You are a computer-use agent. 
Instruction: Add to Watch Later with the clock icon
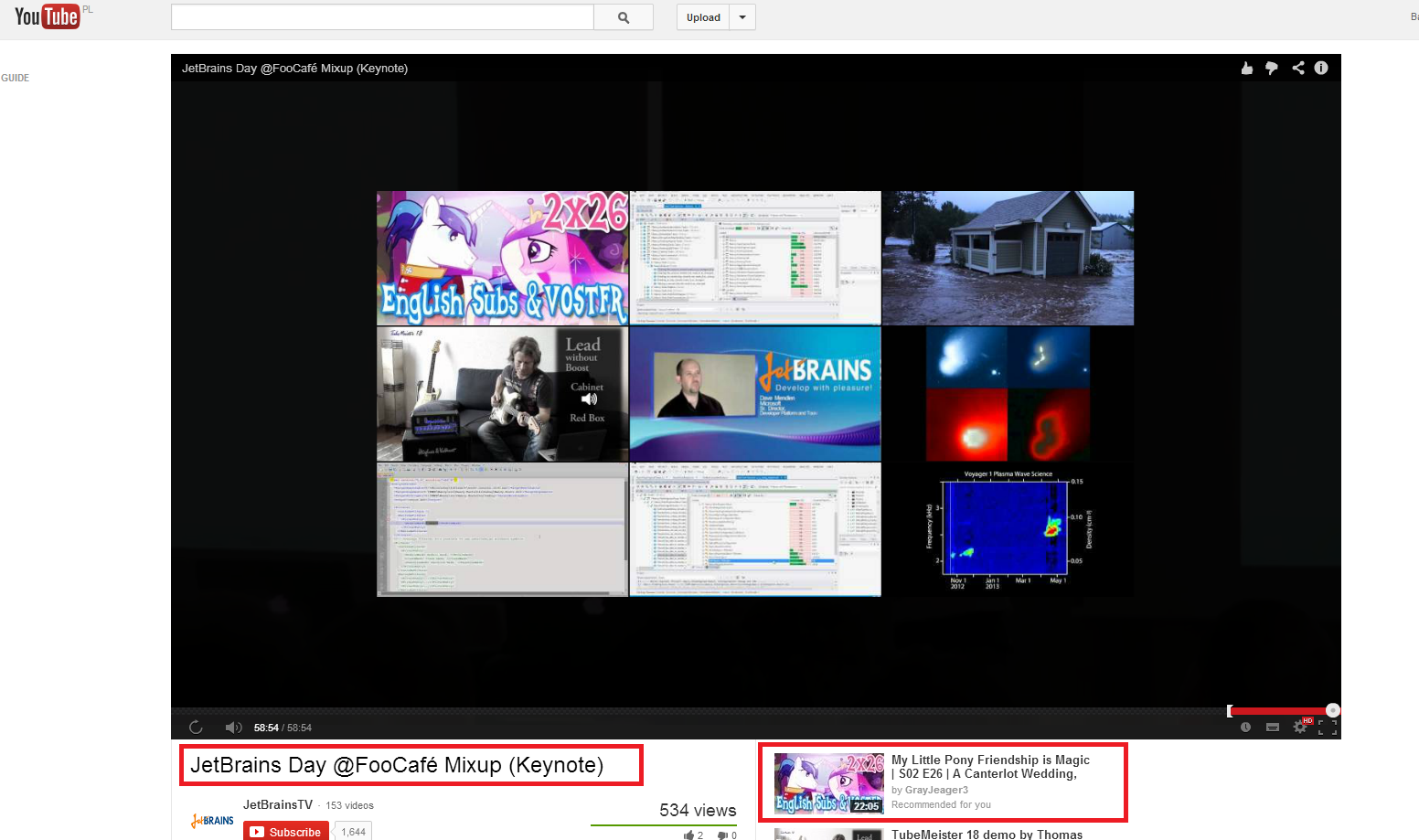[x=1245, y=728]
